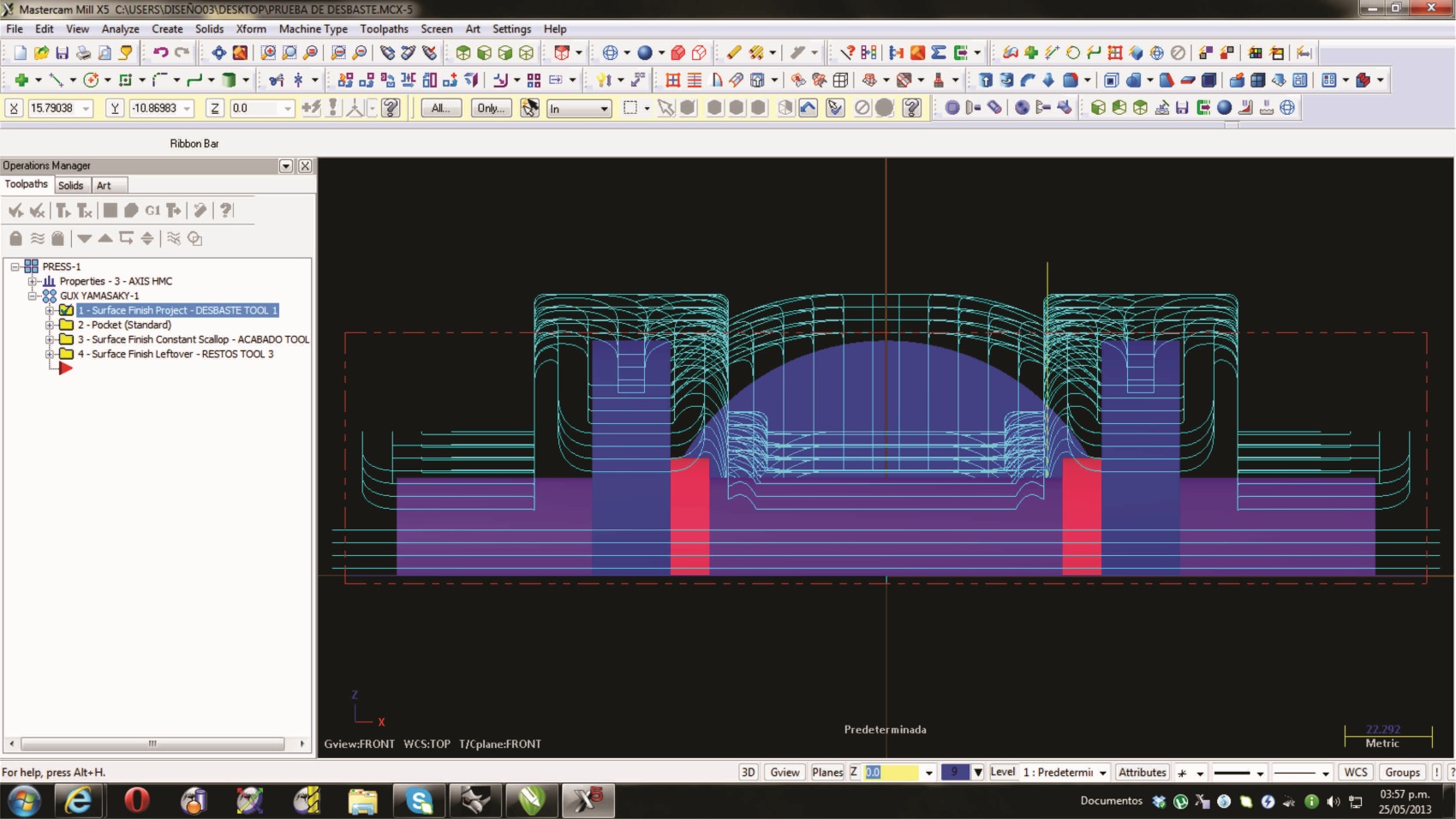Image resolution: width=1456 pixels, height=819 pixels.
Task: Click the Print icon
Action: 83,52
